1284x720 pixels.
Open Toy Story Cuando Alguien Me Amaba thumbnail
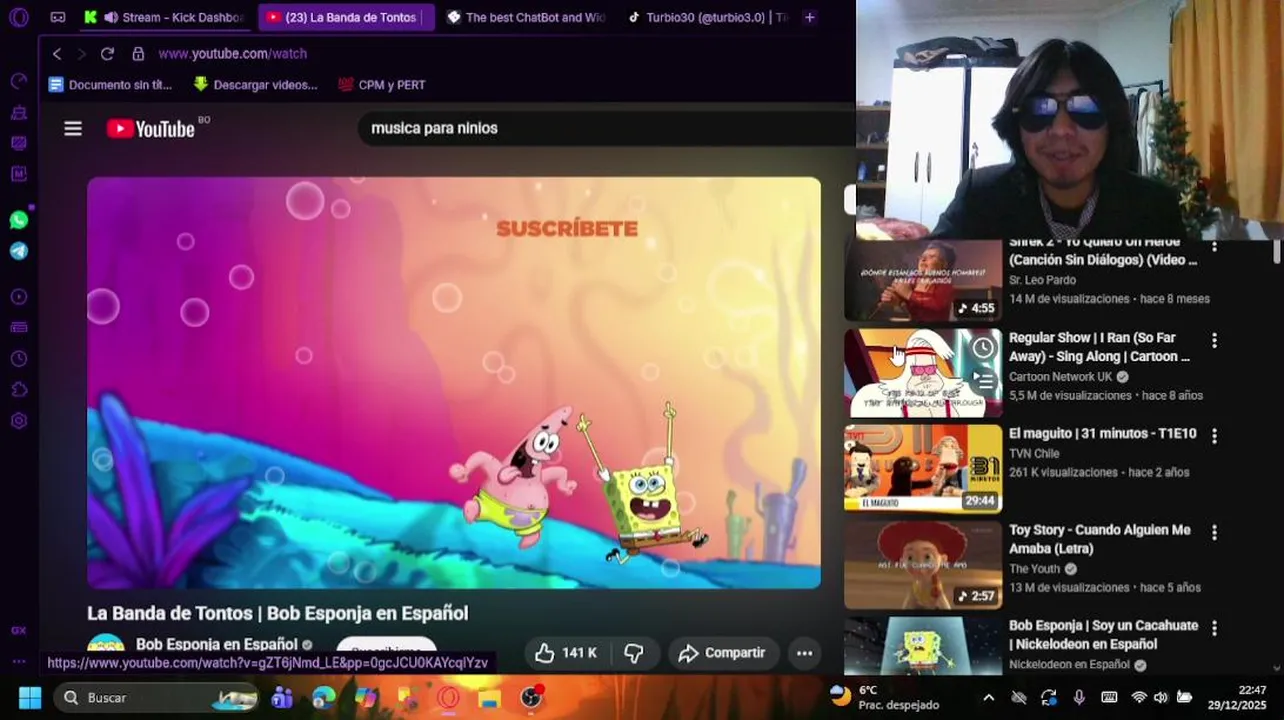tap(923, 564)
